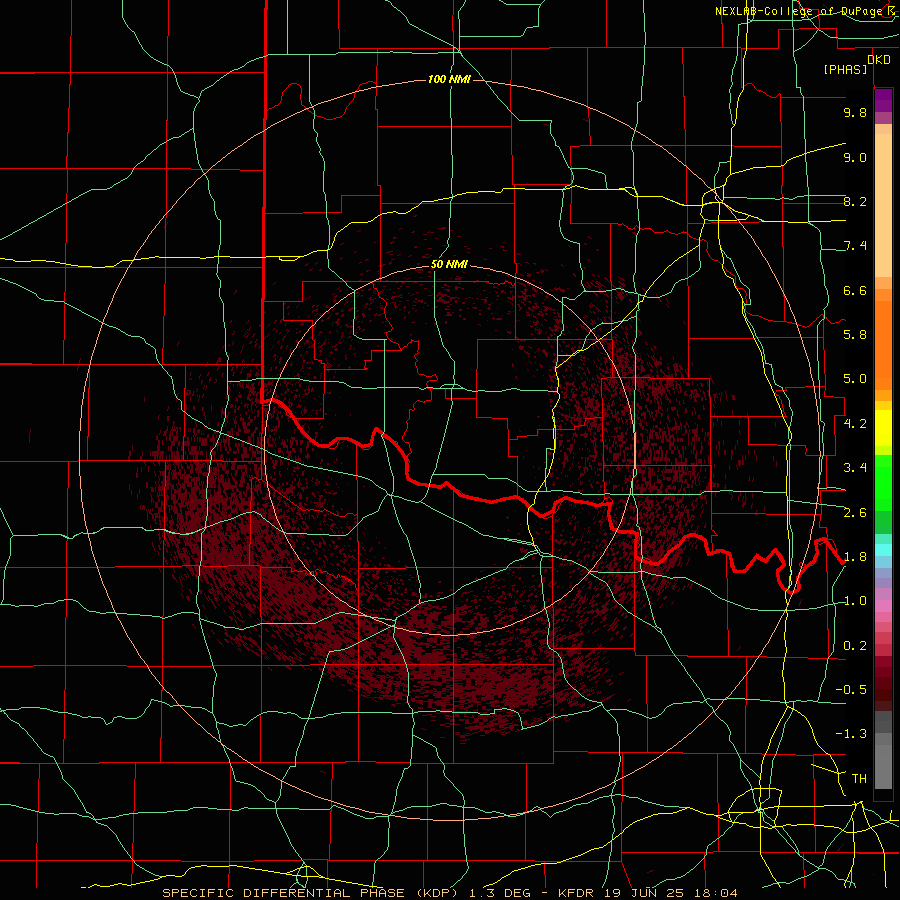Click the 0.2 legend value

pos(855,646)
